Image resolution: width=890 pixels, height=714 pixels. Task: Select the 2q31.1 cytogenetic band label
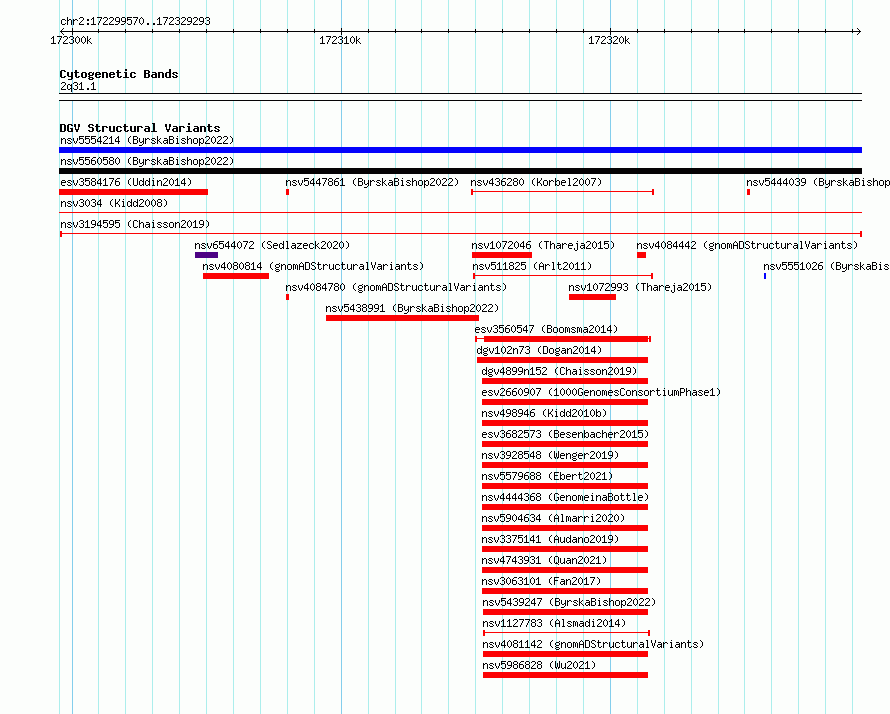[x=78, y=86]
